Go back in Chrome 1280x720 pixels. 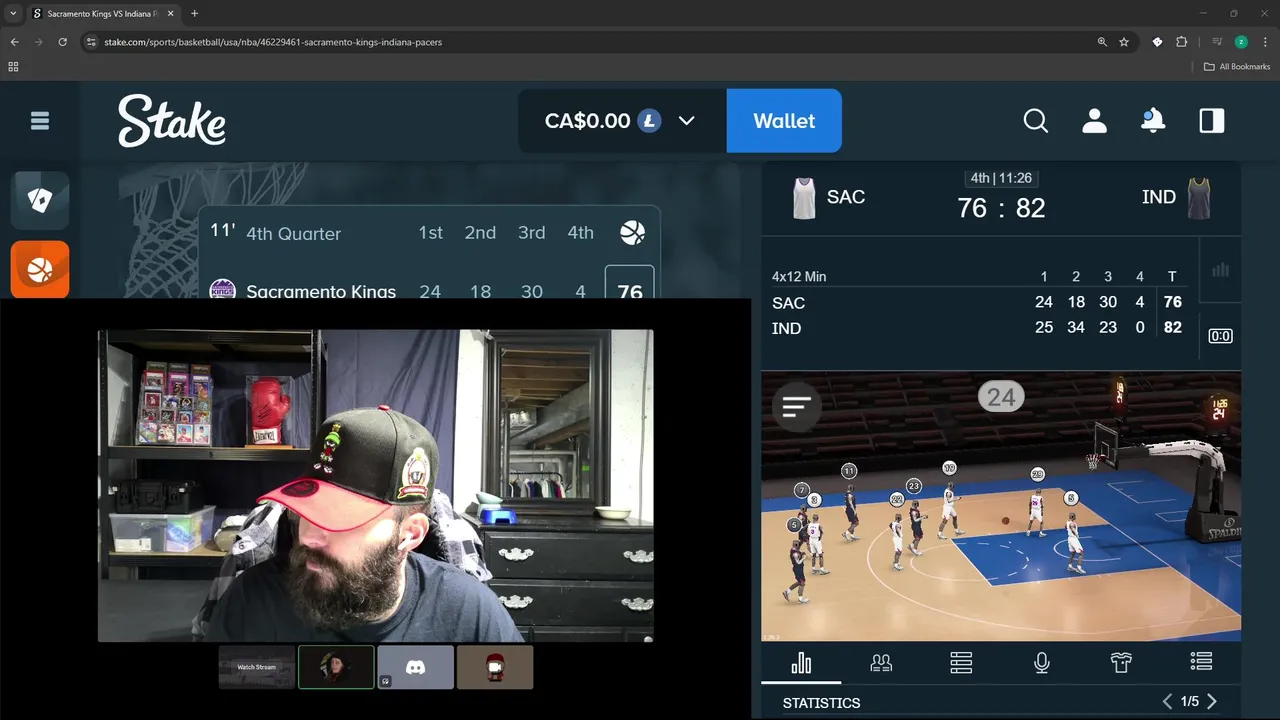pyautogui.click(x=14, y=42)
